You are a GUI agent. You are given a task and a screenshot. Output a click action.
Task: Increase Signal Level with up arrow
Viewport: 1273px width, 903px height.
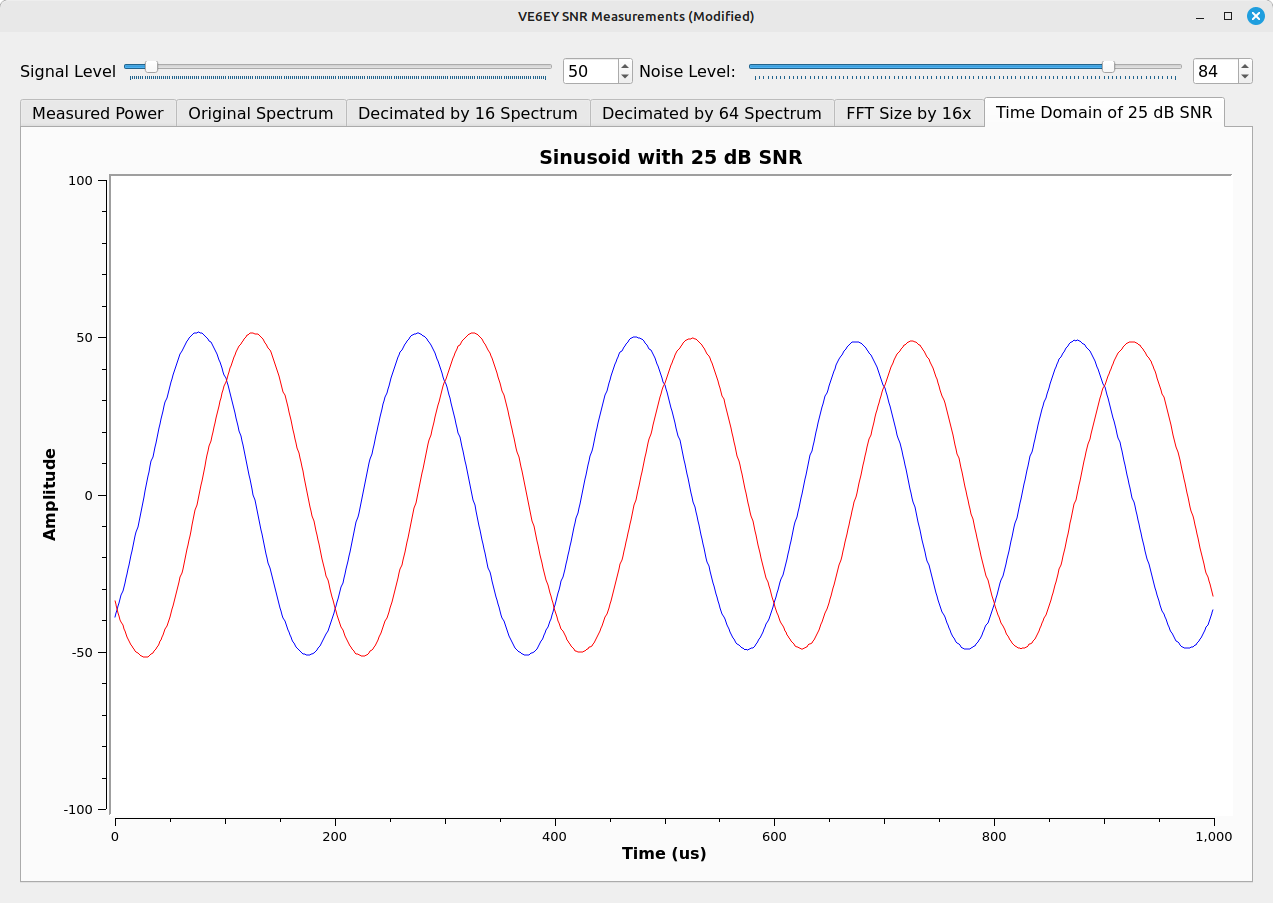coord(625,66)
